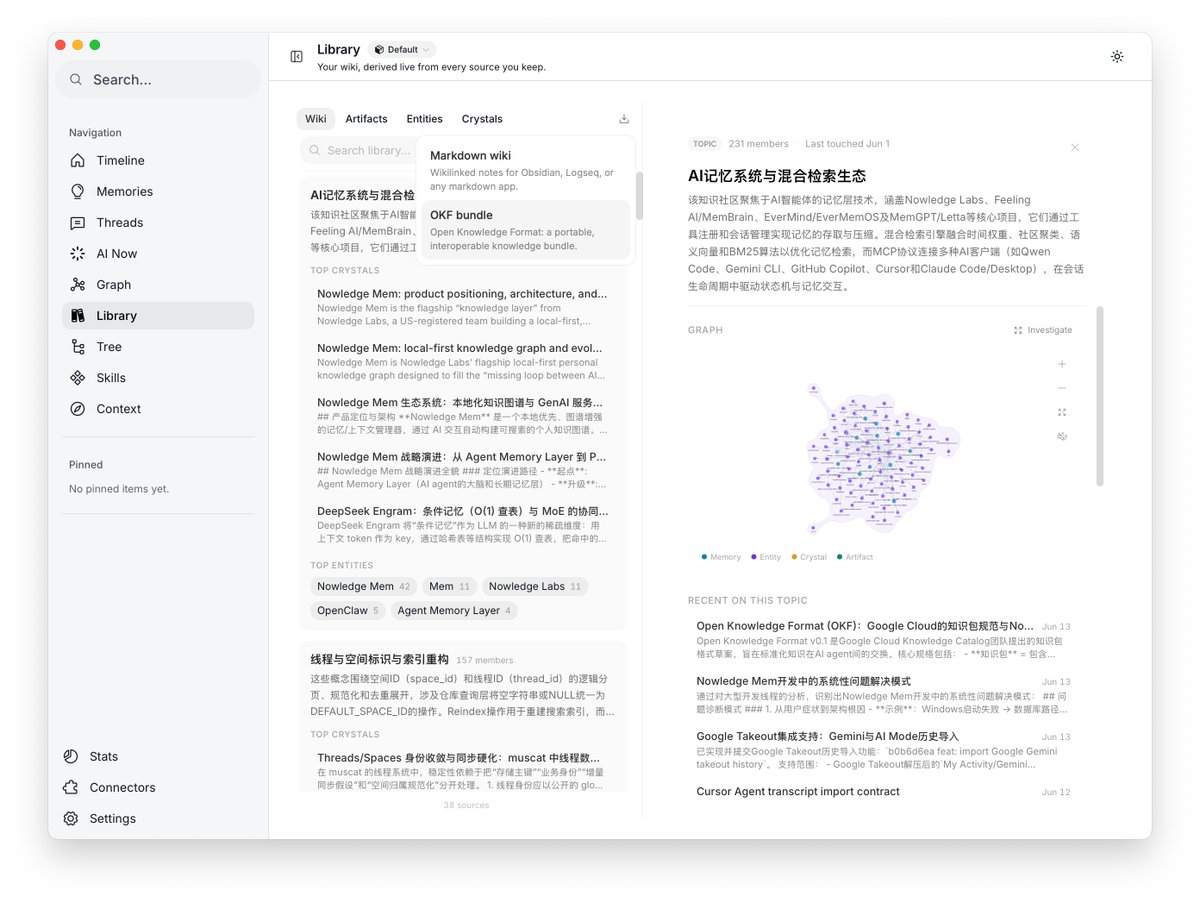Open crystal 'Nowledge Mem 战略演进'
This screenshot has height=903, width=1200.
click(462, 469)
